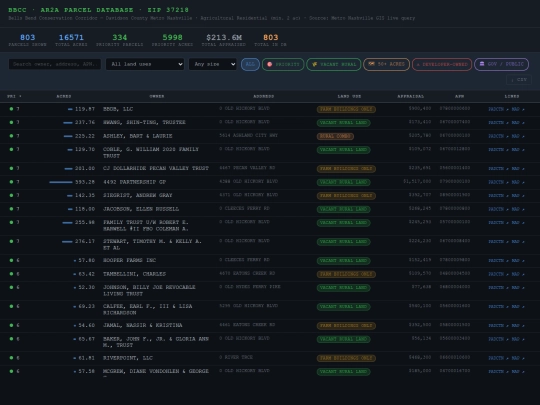Open the PADCTN link for JAMAL, NASSIR & KRISTINA
Viewport: 540px width, 405px height.
[x=498, y=325]
